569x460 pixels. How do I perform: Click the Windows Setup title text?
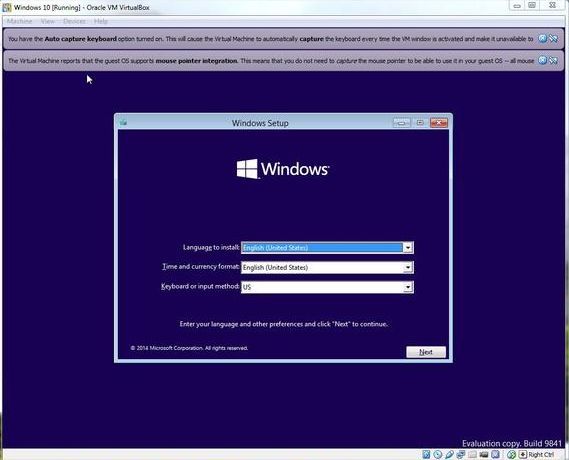[x=260, y=123]
